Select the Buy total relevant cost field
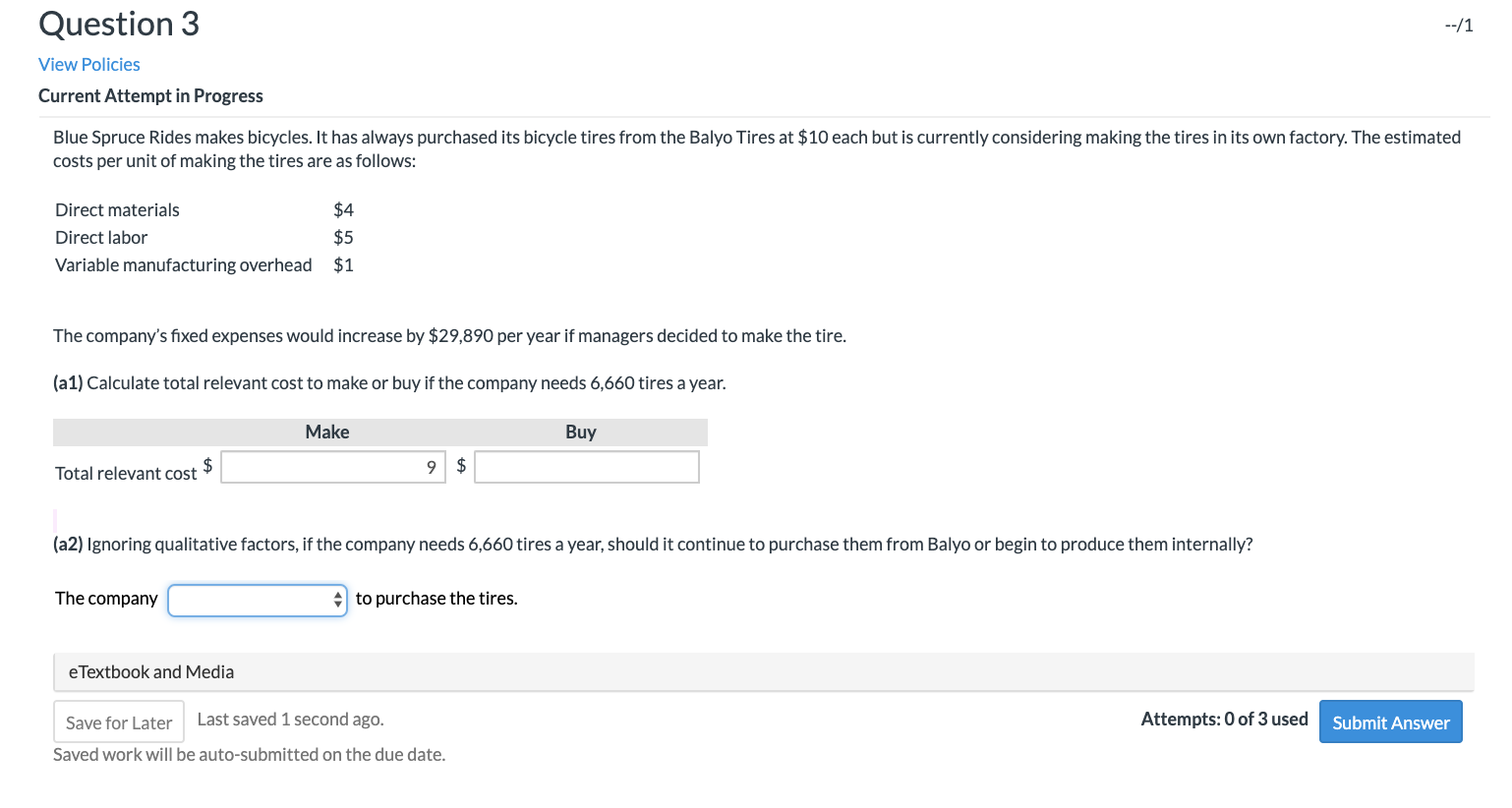This screenshot has width=1512, height=808. (586, 467)
